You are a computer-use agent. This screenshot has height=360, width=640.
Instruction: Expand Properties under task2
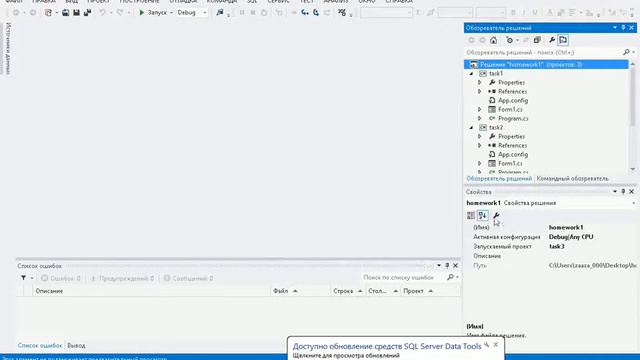point(480,136)
